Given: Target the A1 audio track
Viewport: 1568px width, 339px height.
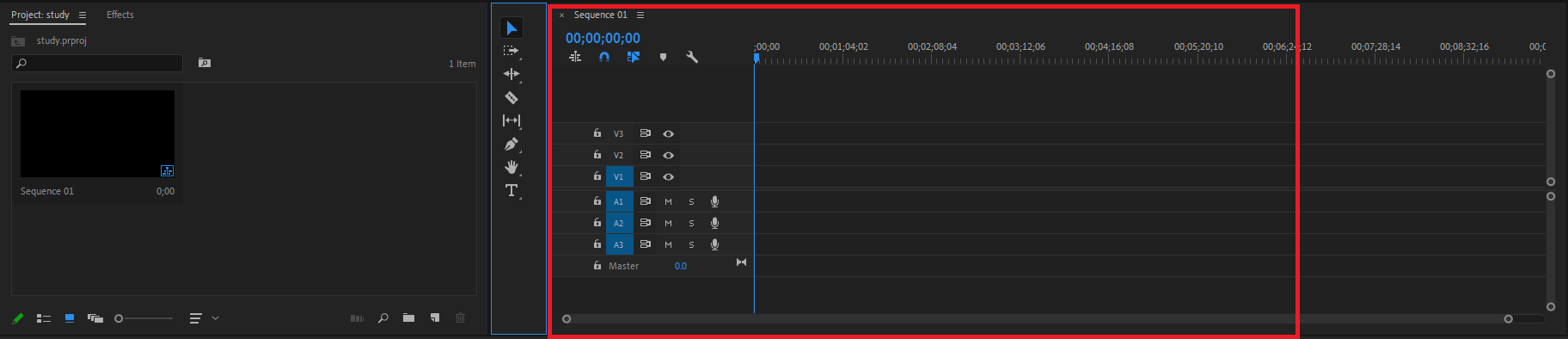Looking at the screenshot, I should 619,201.
